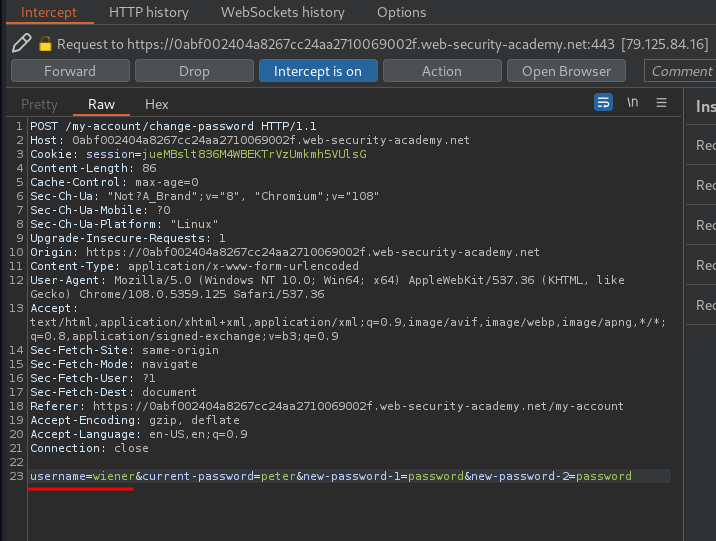Click the Sec-Fetch-Site: same-origin header
The image size is (716, 541).
(124, 350)
